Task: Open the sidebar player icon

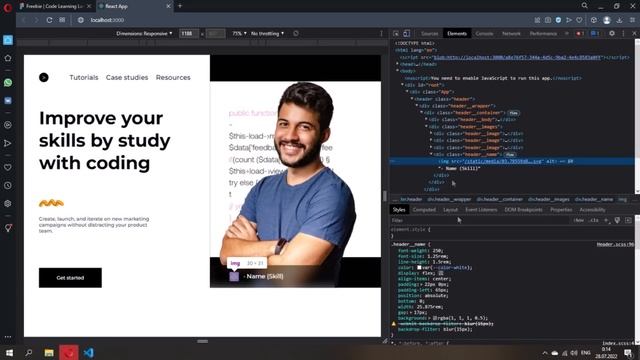Action: click(8, 125)
